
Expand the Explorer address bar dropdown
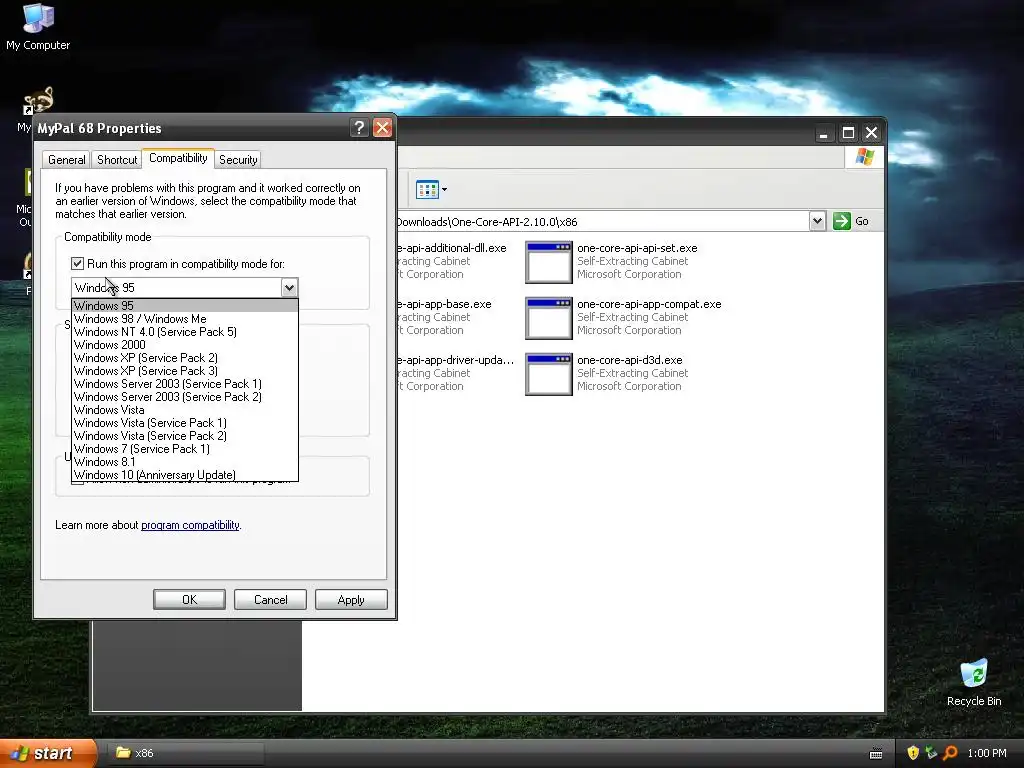817,221
